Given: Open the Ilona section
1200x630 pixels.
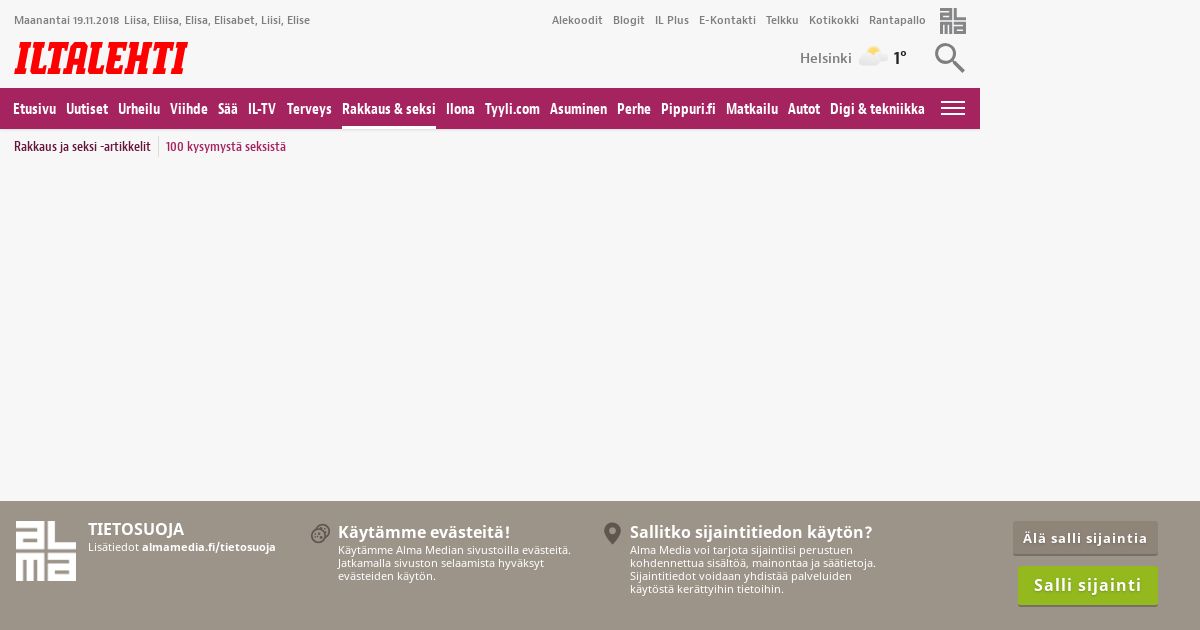Looking at the screenshot, I should (x=460, y=109).
